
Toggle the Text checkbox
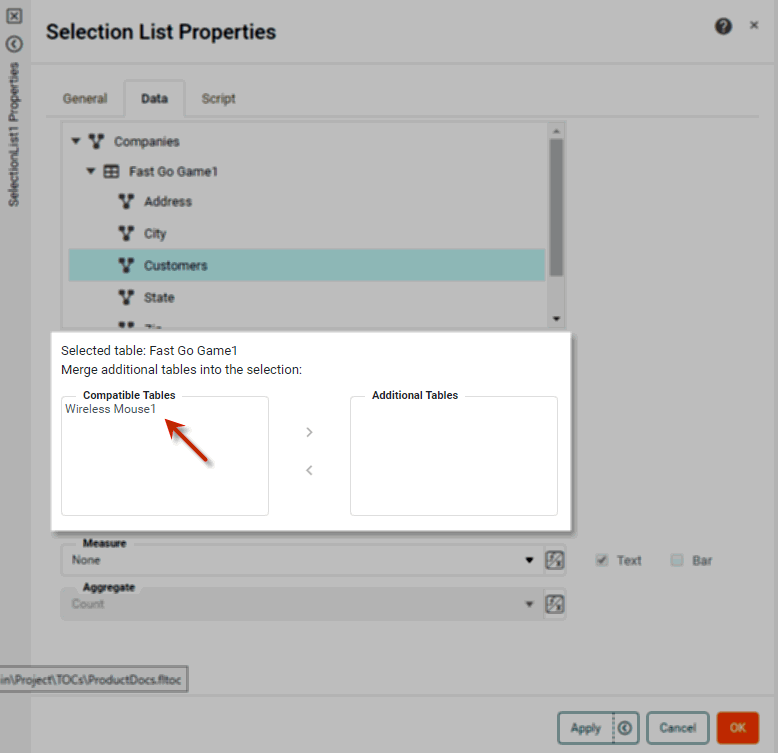pos(602,560)
